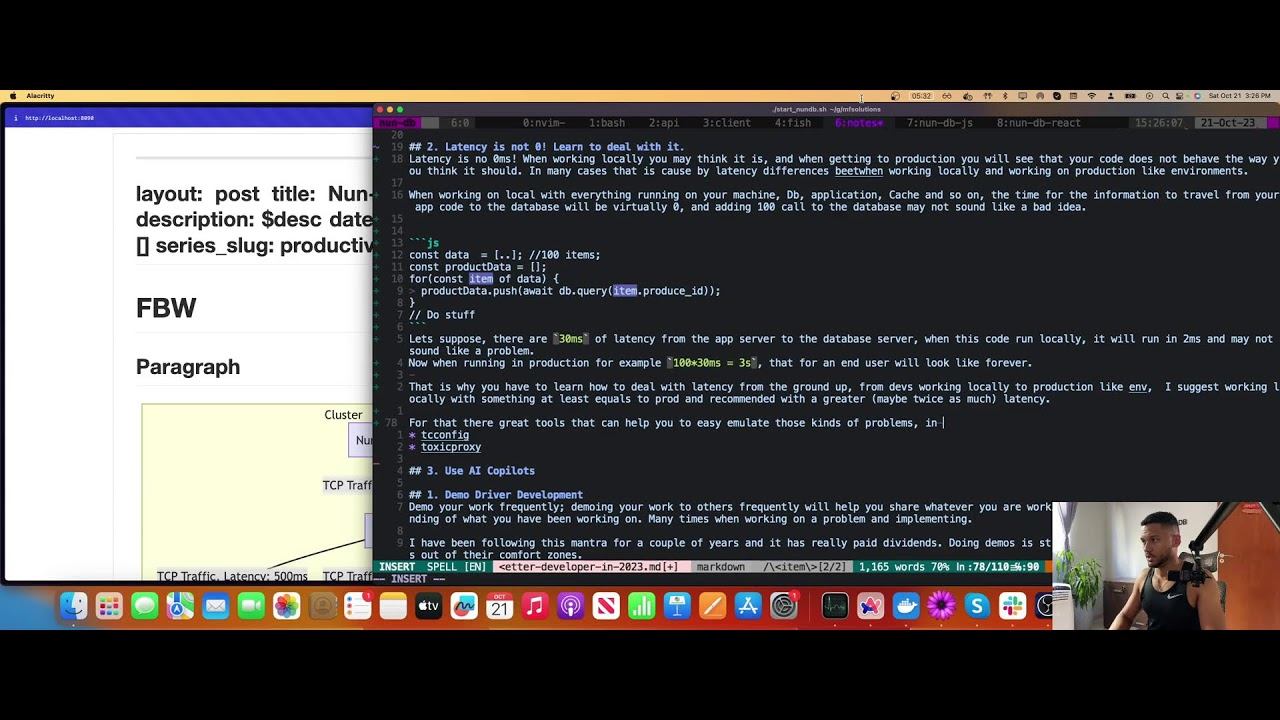Open News app in dock
1280x720 pixels.
606,606
